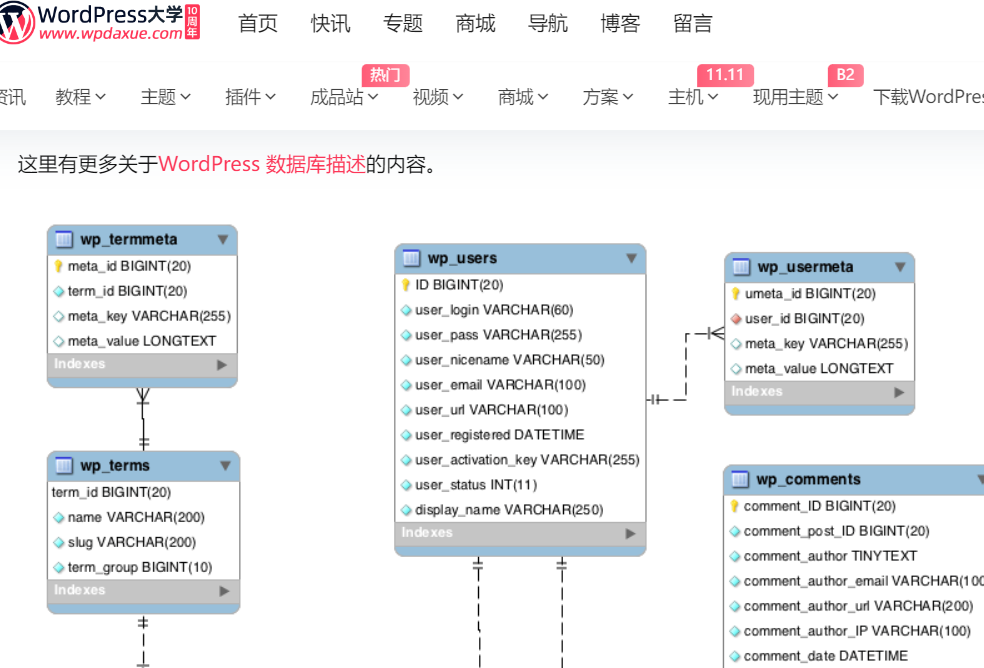The height and width of the screenshot is (668, 984).
Task: Expand the 教程 dropdown
Action: [x=80, y=97]
